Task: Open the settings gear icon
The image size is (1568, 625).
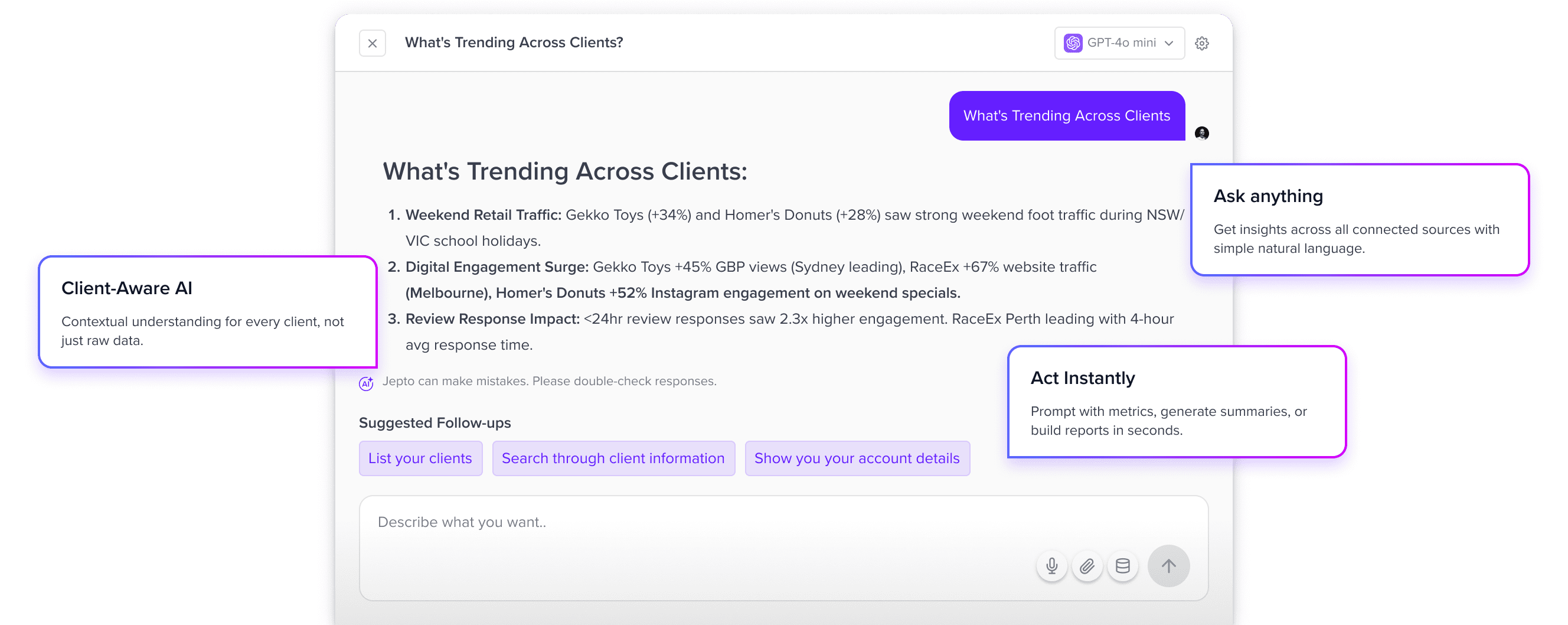Action: [1202, 43]
